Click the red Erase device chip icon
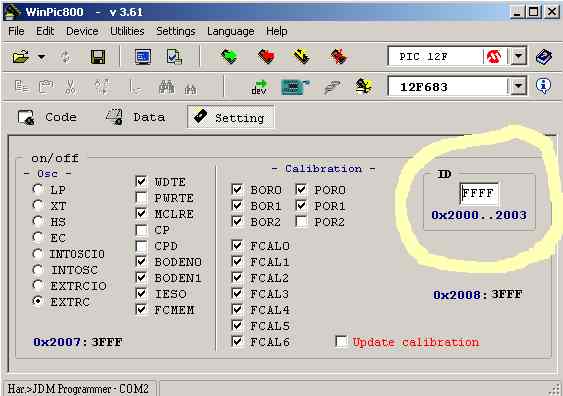Screen dimensions: 563x396 tap(338, 57)
